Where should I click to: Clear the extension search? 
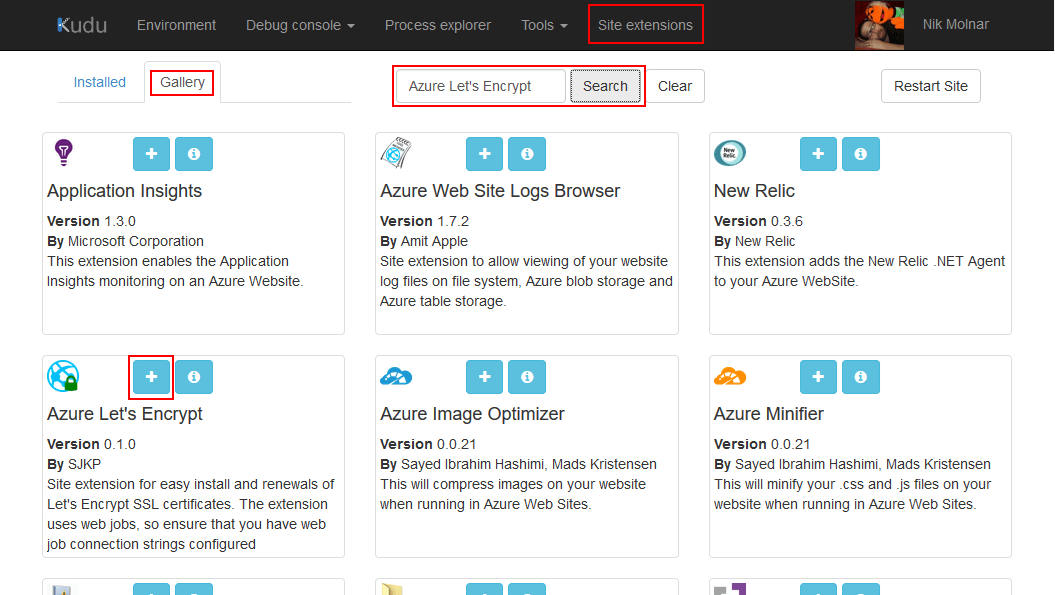point(675,86)
